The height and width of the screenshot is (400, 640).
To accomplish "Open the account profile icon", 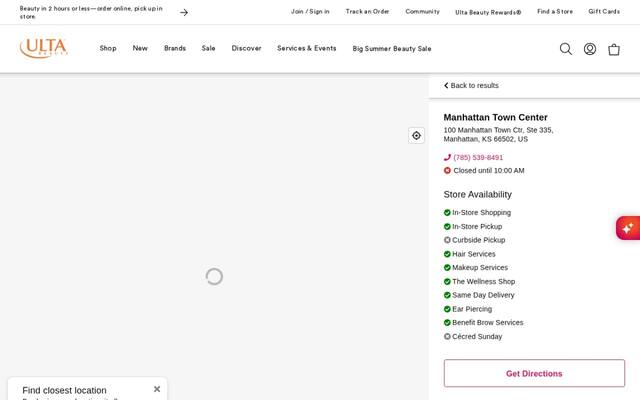I will tap(589, 49).
